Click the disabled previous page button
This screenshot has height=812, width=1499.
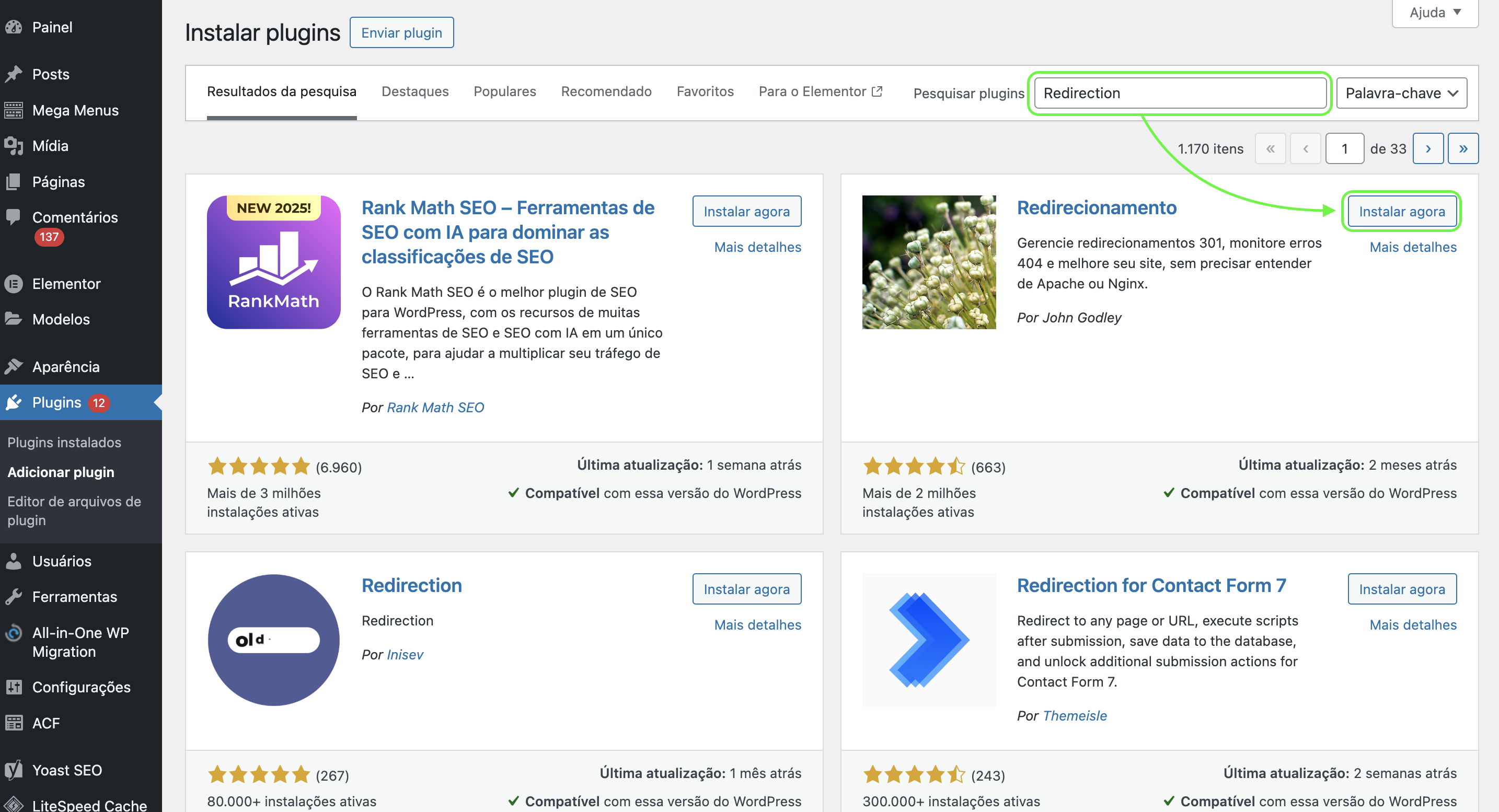1305,148
